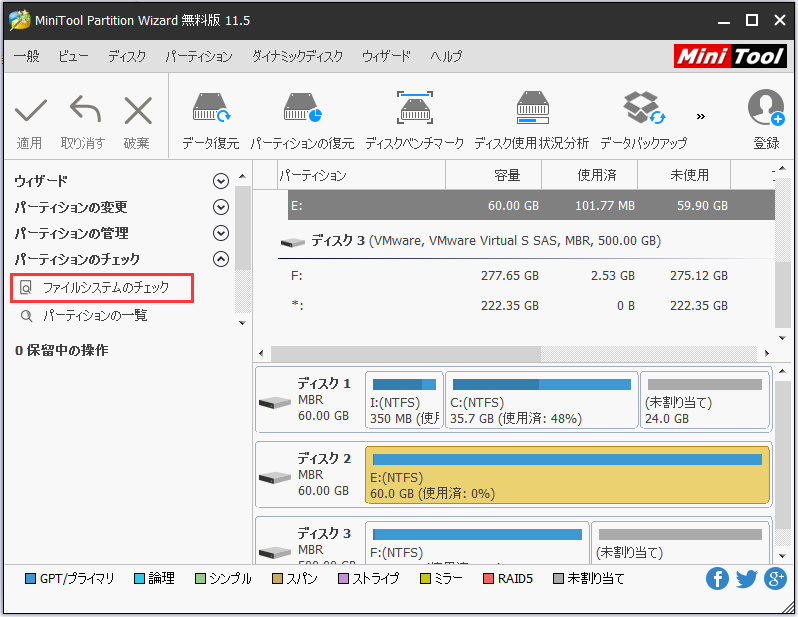Select the E:(NTFS) partition block on ディスク 2
Viewport: 798px width, 617px height.
[567, 474]
